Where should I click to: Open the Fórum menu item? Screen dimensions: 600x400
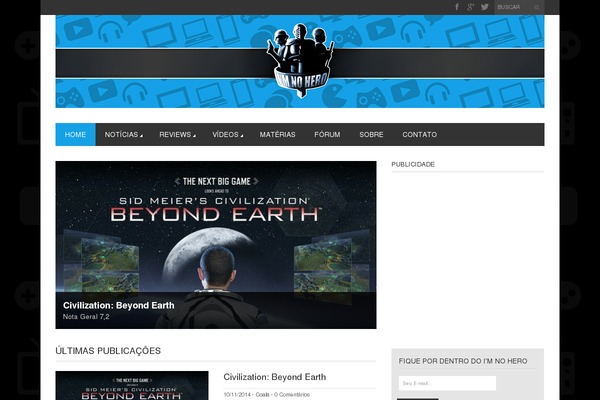(x=327, y=134)
